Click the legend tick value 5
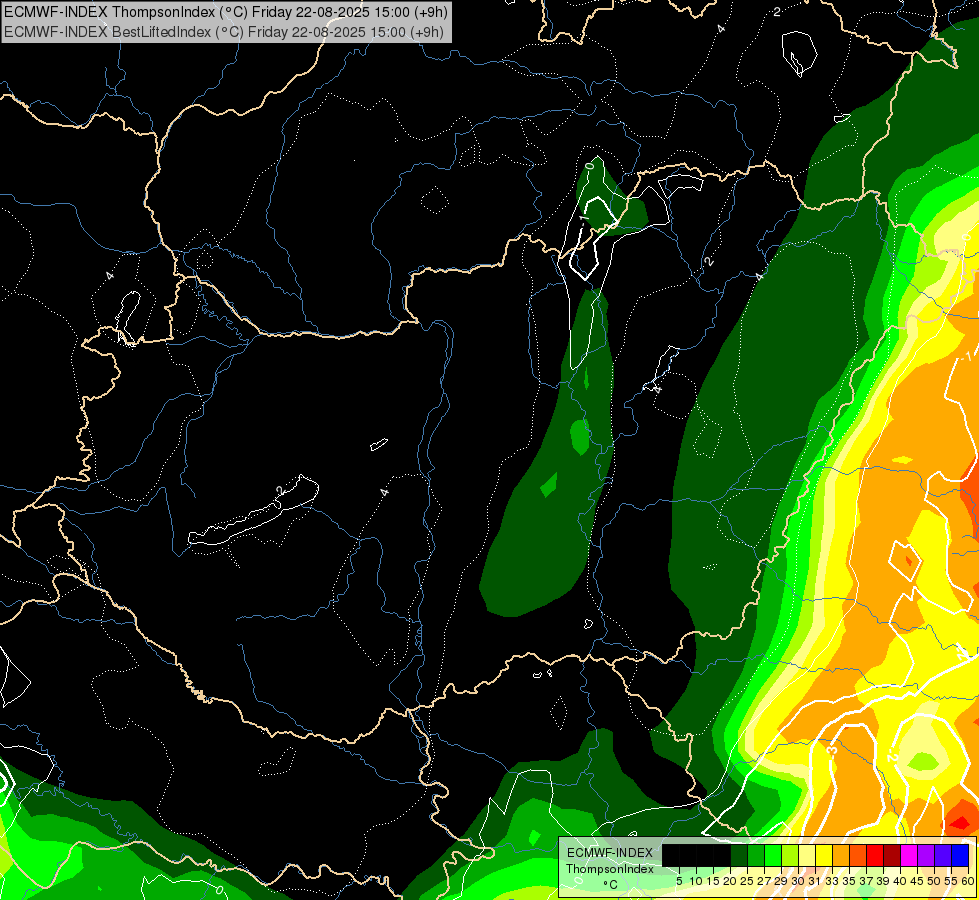Viewport: 979px width, 900px height. [679, 881]
